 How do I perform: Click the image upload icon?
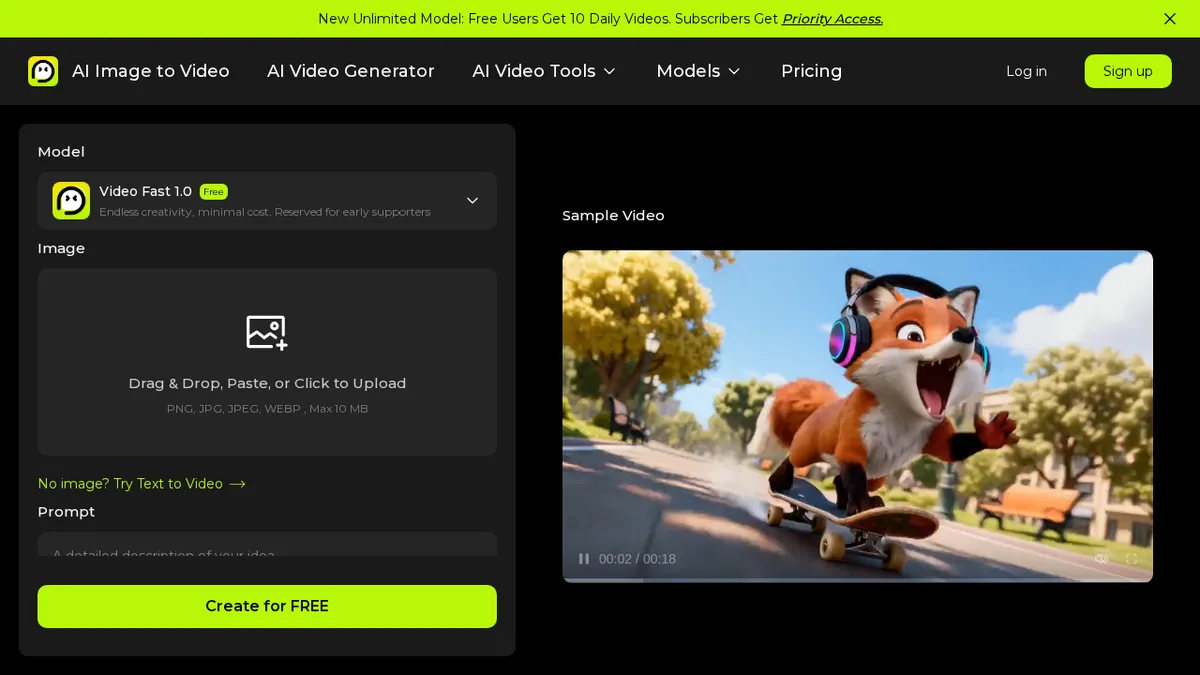coord(267,332)
